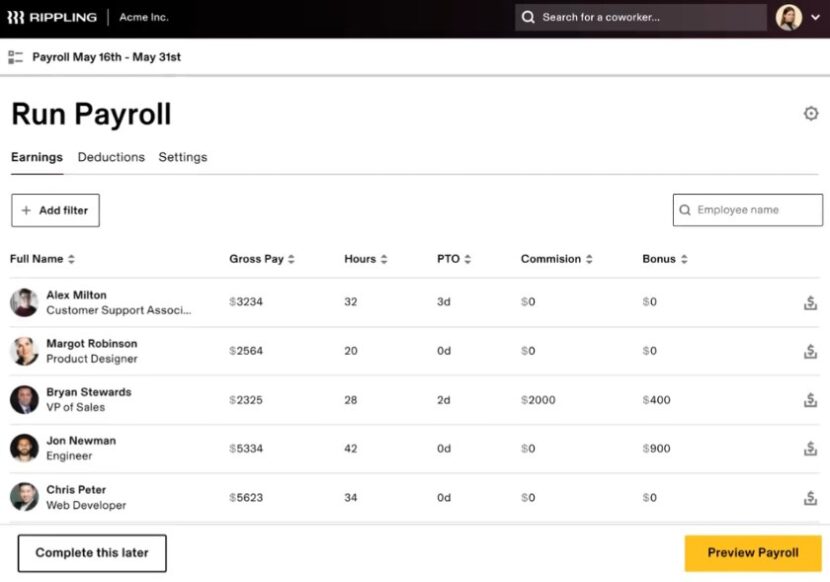
Task: Click export icon in Margot Robinson's row
Action: [x=810, y=351]
